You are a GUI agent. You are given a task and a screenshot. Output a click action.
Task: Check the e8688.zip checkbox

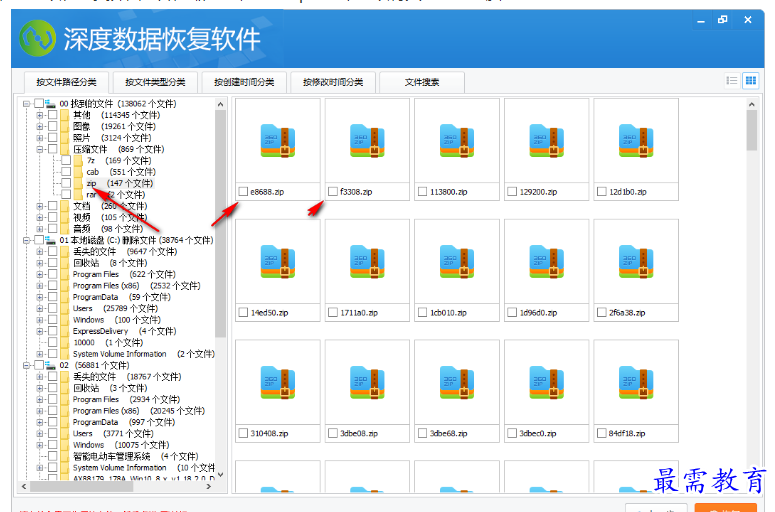tap(243, 191)
